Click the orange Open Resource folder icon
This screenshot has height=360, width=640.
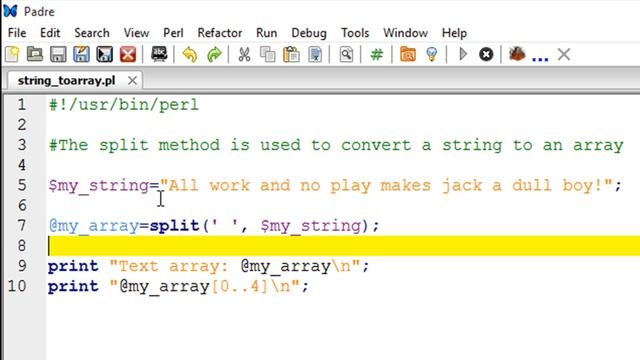point(407,54)
